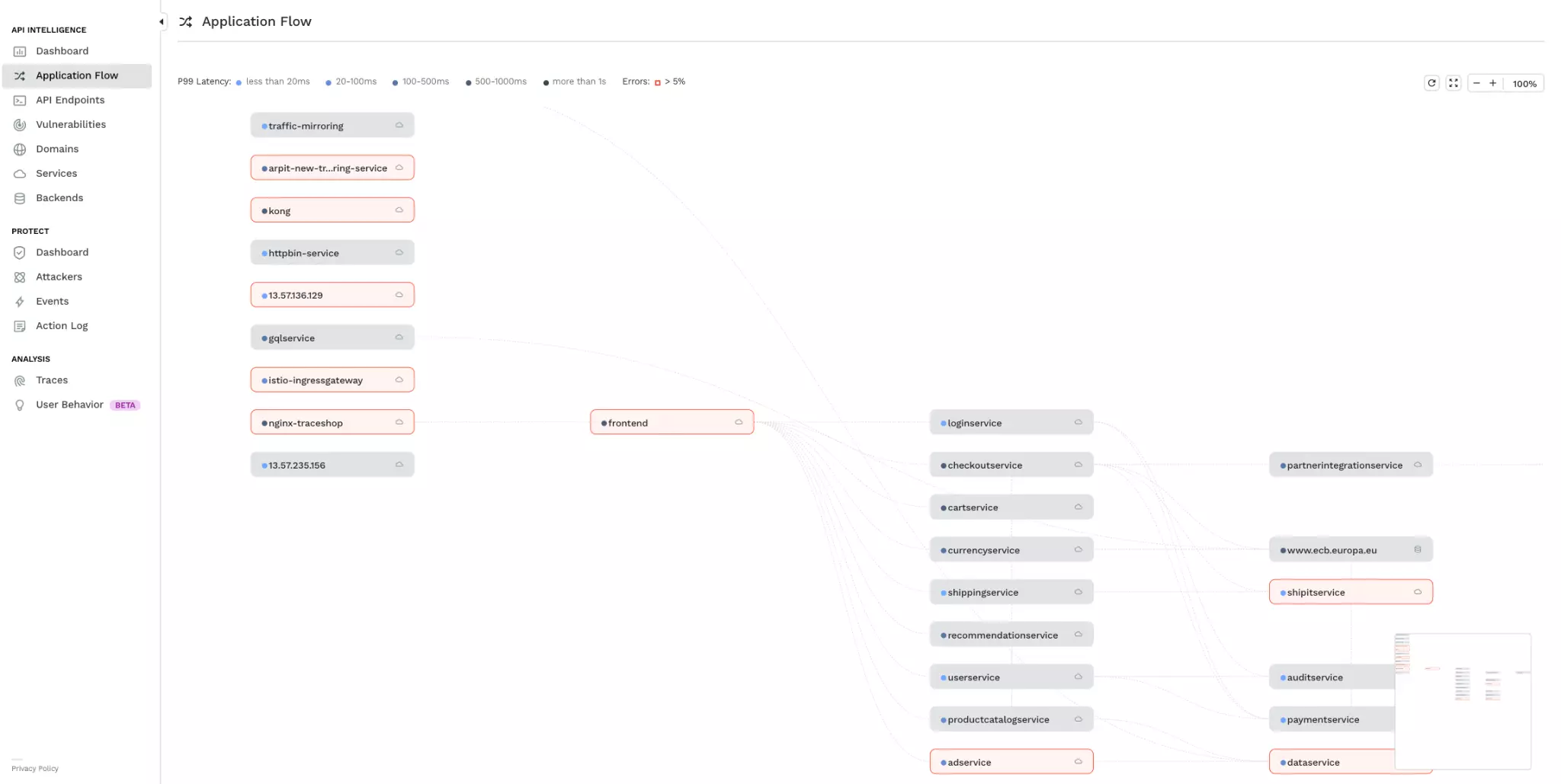Open the Privacy Policy link
This screenshot has height=784, width=1561.
35,768
